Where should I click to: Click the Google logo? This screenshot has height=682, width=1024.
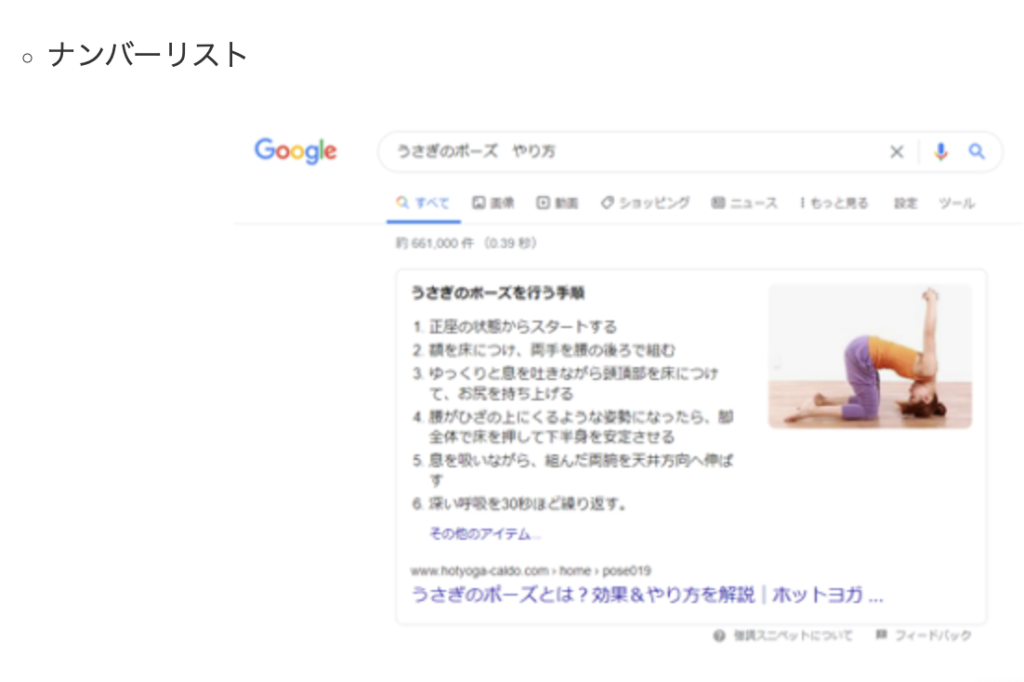pyautogui.click(x=296, y=151)
